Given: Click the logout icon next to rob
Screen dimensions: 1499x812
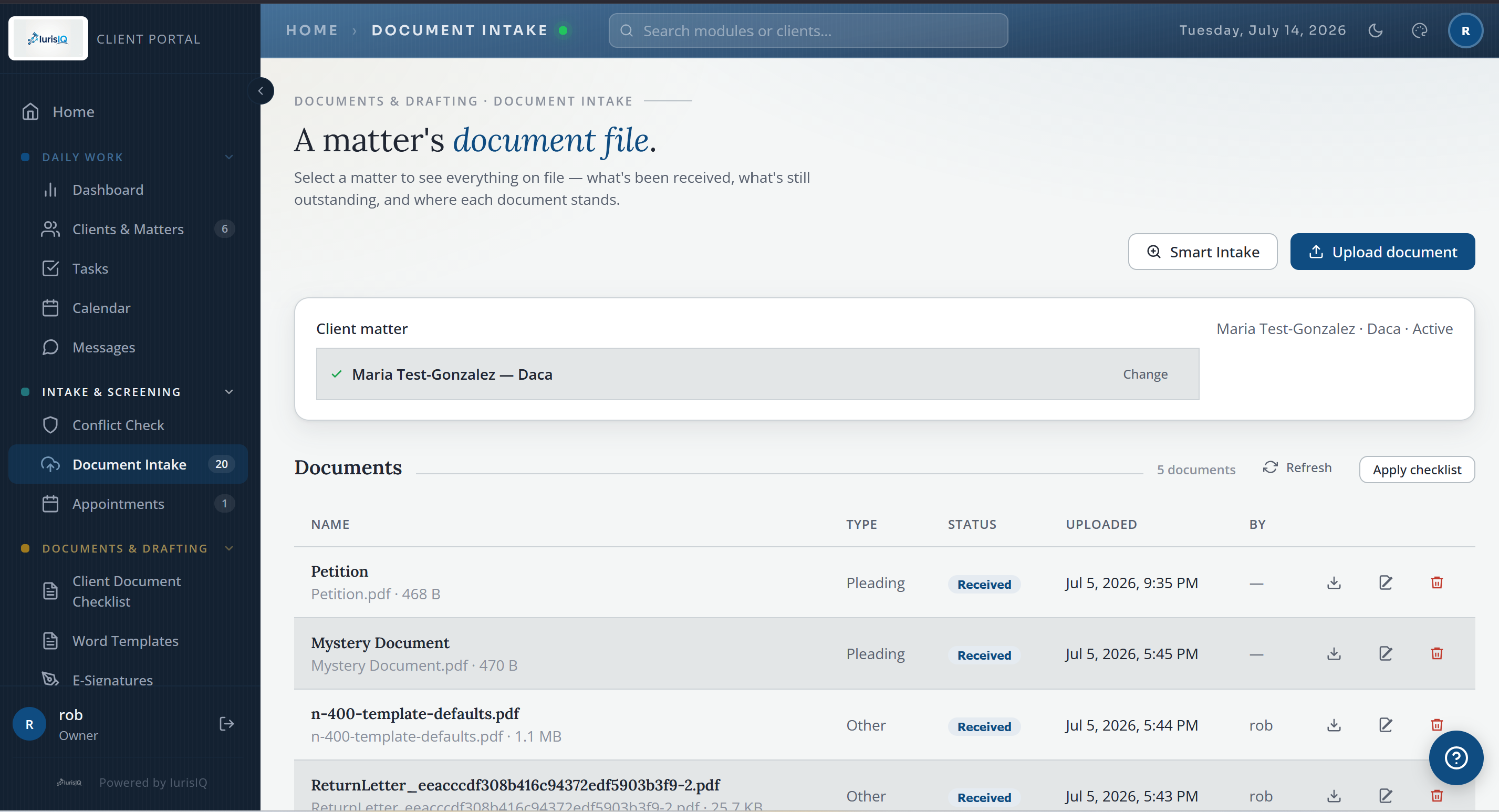Looking at the screenshot, I should click(x=226, y=724).
